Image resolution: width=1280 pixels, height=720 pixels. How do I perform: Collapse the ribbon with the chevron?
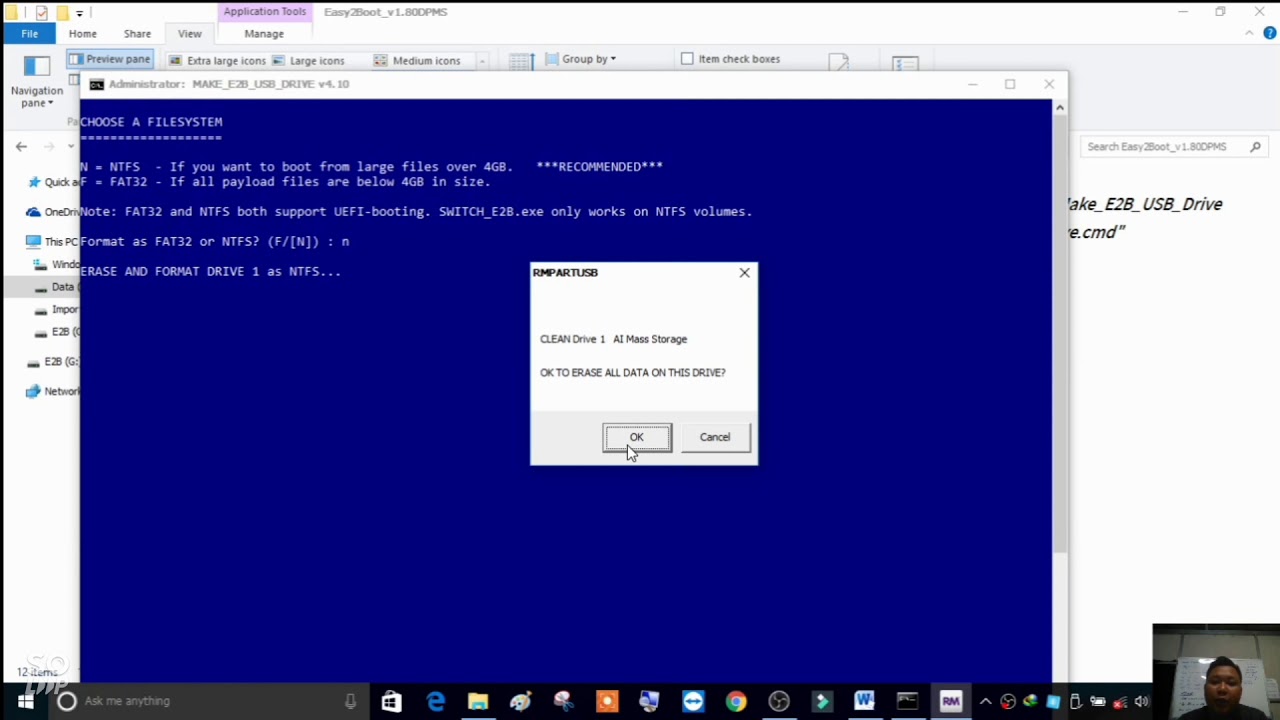pos(1249,33)
